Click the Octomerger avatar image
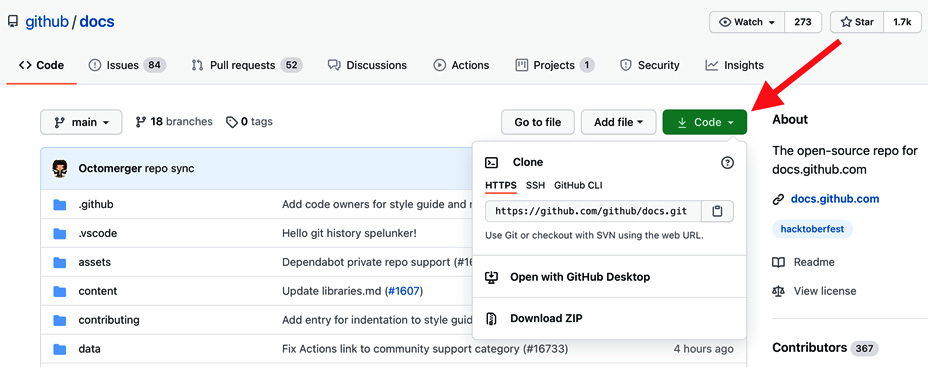 (x=60, y=168)
